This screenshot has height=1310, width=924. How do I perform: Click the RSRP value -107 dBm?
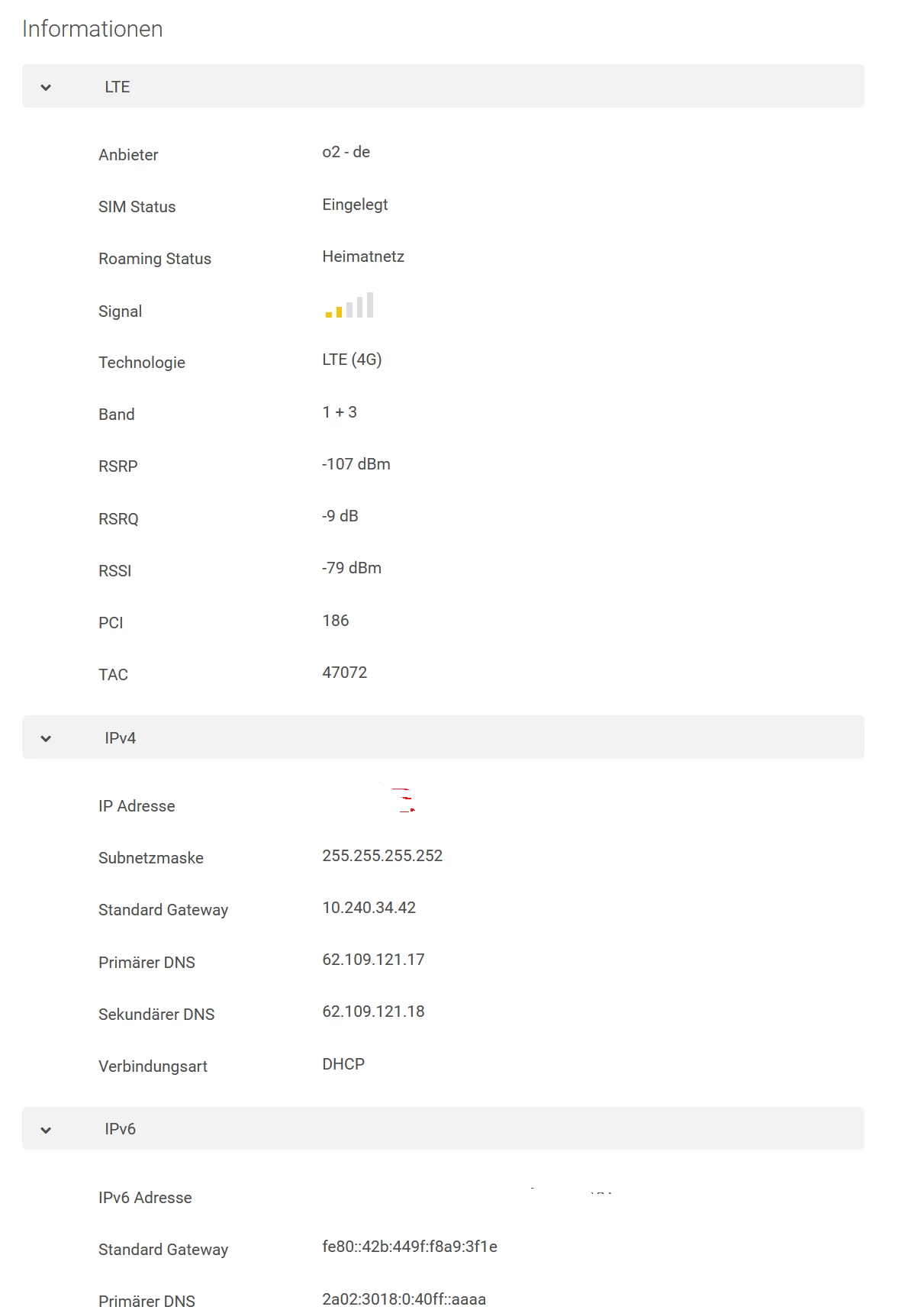[356, 464]
